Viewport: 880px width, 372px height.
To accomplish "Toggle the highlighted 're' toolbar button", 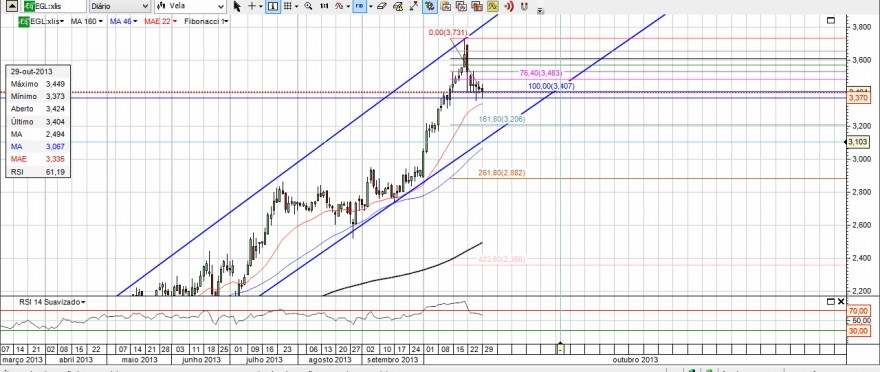I will pyautogui.click(x=359, y=6).
